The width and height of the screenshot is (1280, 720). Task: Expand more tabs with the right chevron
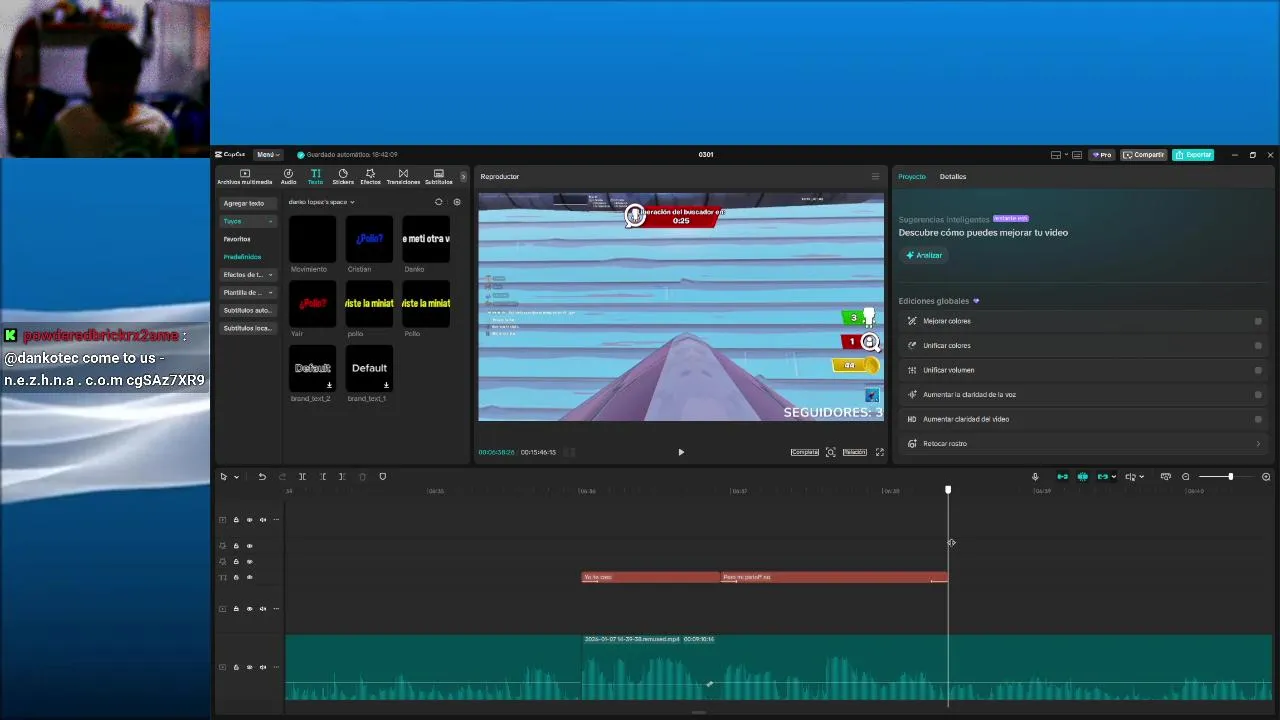(x=463, y=177)
